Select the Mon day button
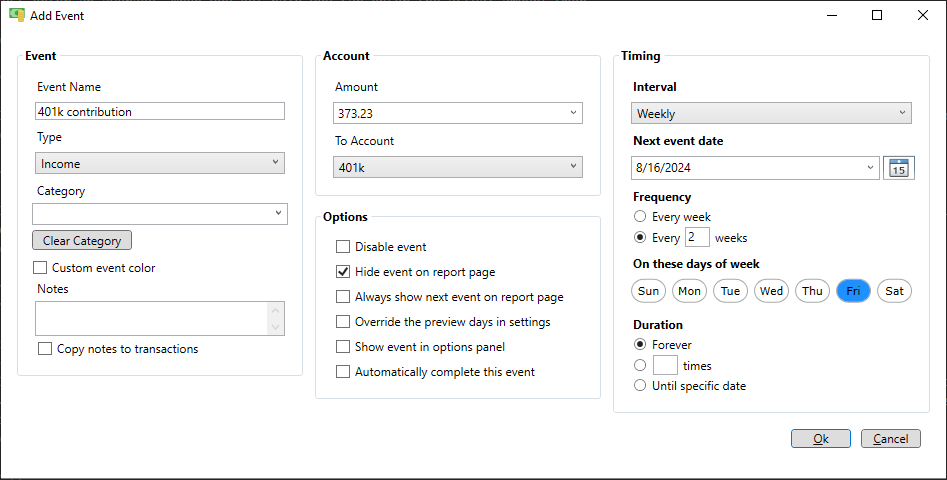 pyautogui.click(x=689, y=291)
